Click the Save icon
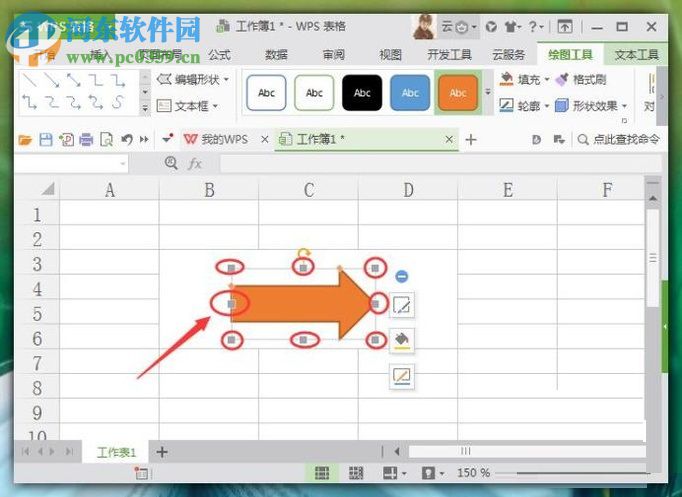Viewport: 682px width, 497px height. (46, 140)
